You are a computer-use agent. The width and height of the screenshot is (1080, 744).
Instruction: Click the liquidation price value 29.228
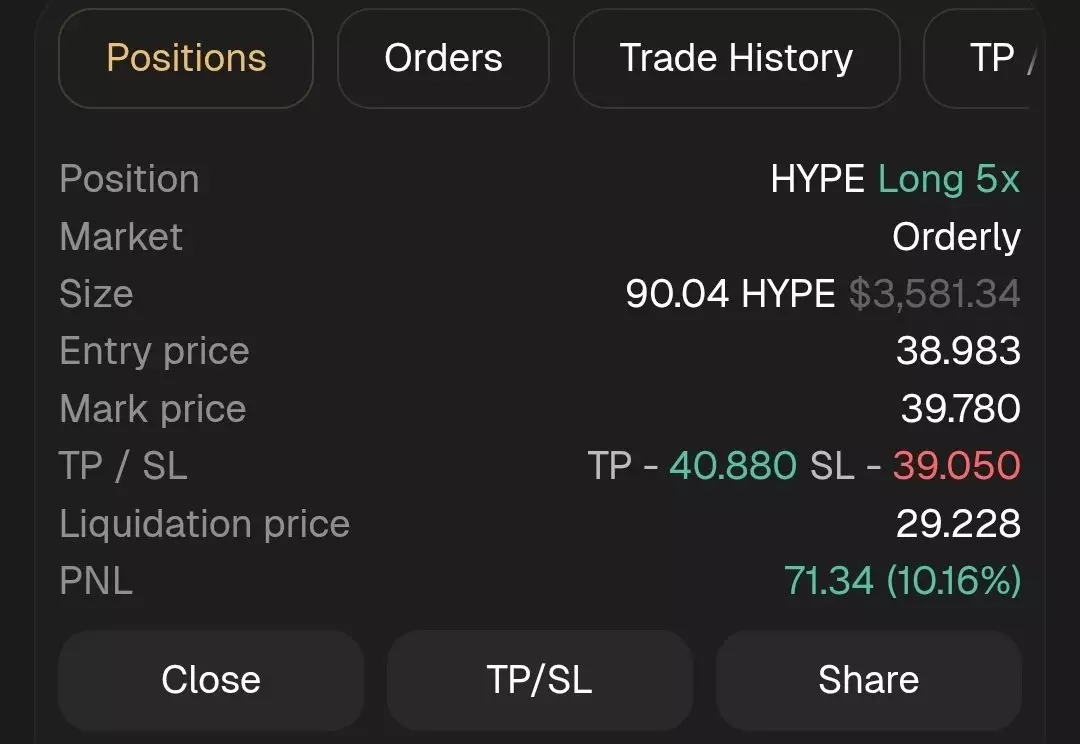tap(958, 524)
